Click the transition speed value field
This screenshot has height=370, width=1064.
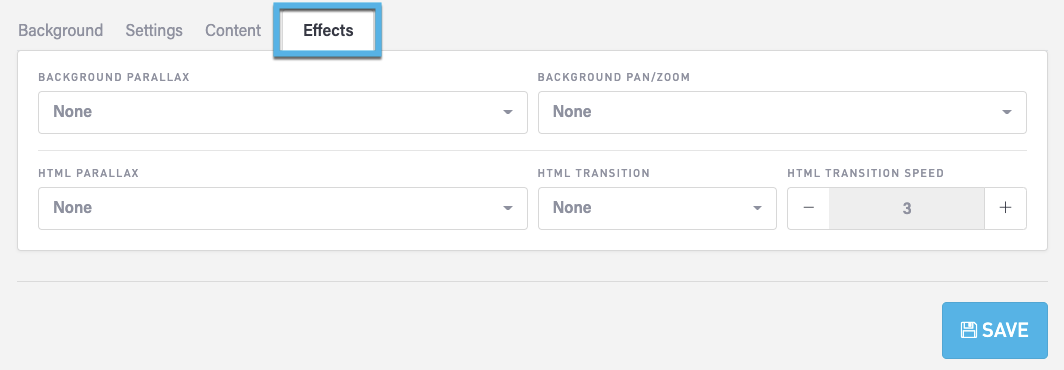pos(907,208)
